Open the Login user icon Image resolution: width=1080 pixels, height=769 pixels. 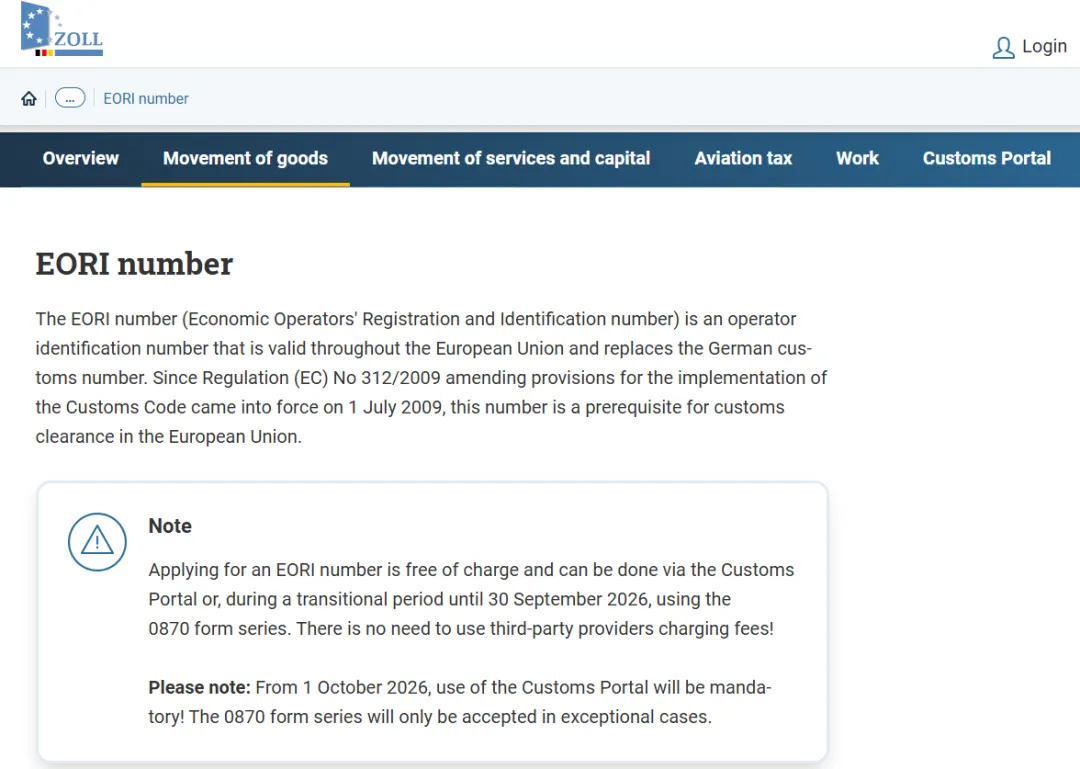point(1003,48)
